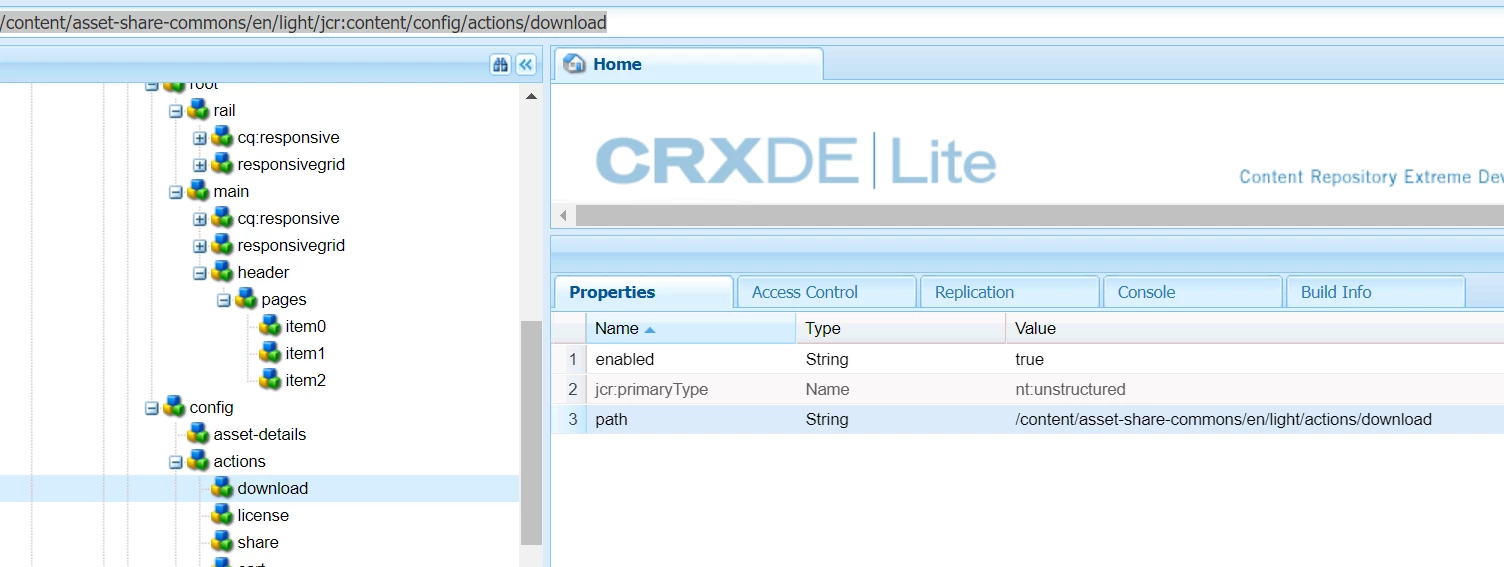
Task: Click the path value /content/asset-share-commons/en/light/actions/download
Action: [x=1223, y=419]
